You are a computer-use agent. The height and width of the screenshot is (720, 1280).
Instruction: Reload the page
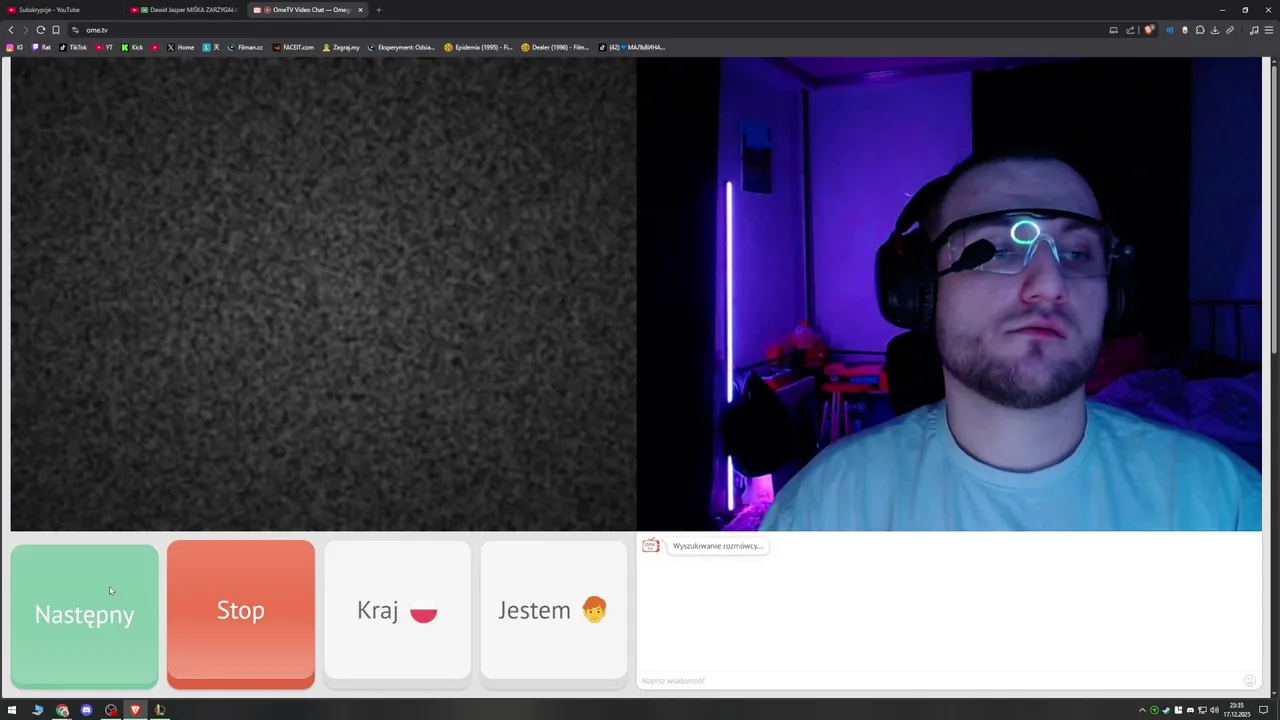click(x=41, y=30)
